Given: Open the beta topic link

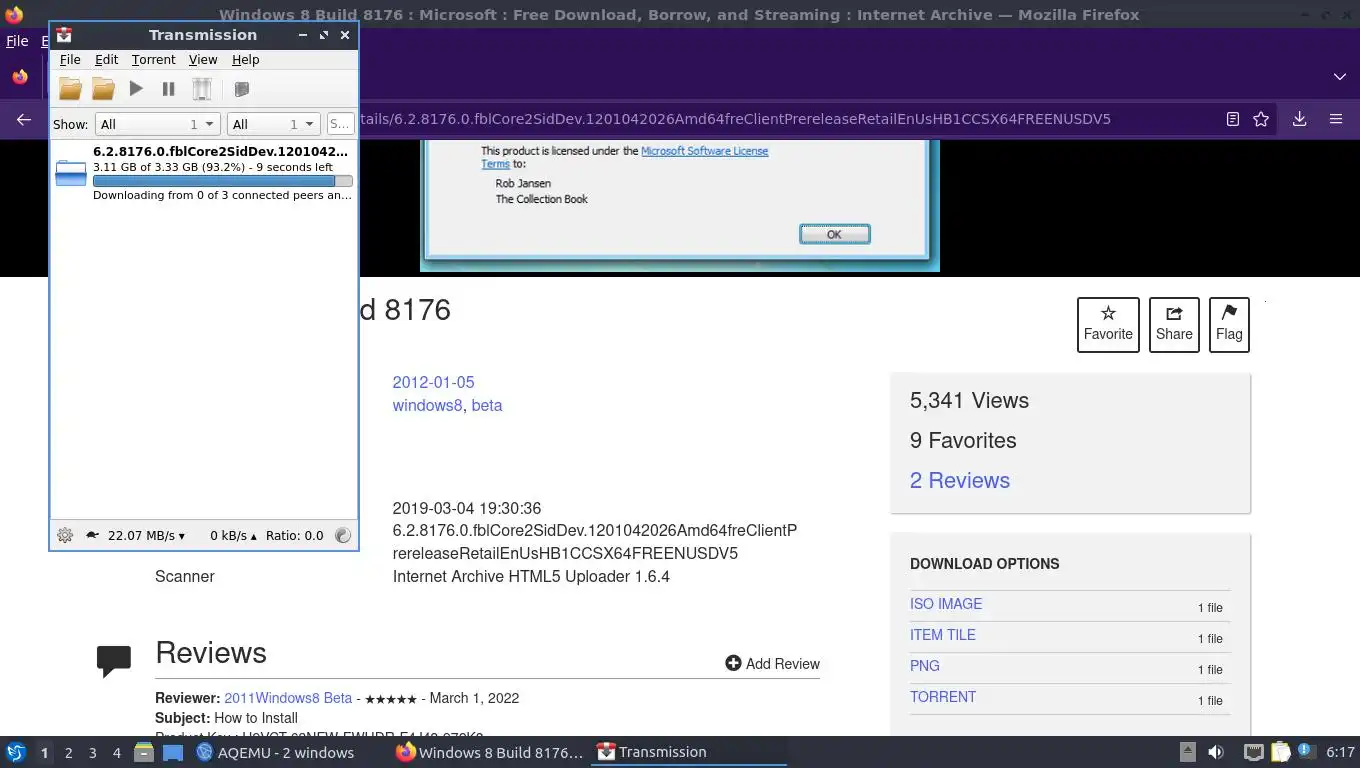Looking at the screenshot, I should pyautogui.click(x=487, y=405).
